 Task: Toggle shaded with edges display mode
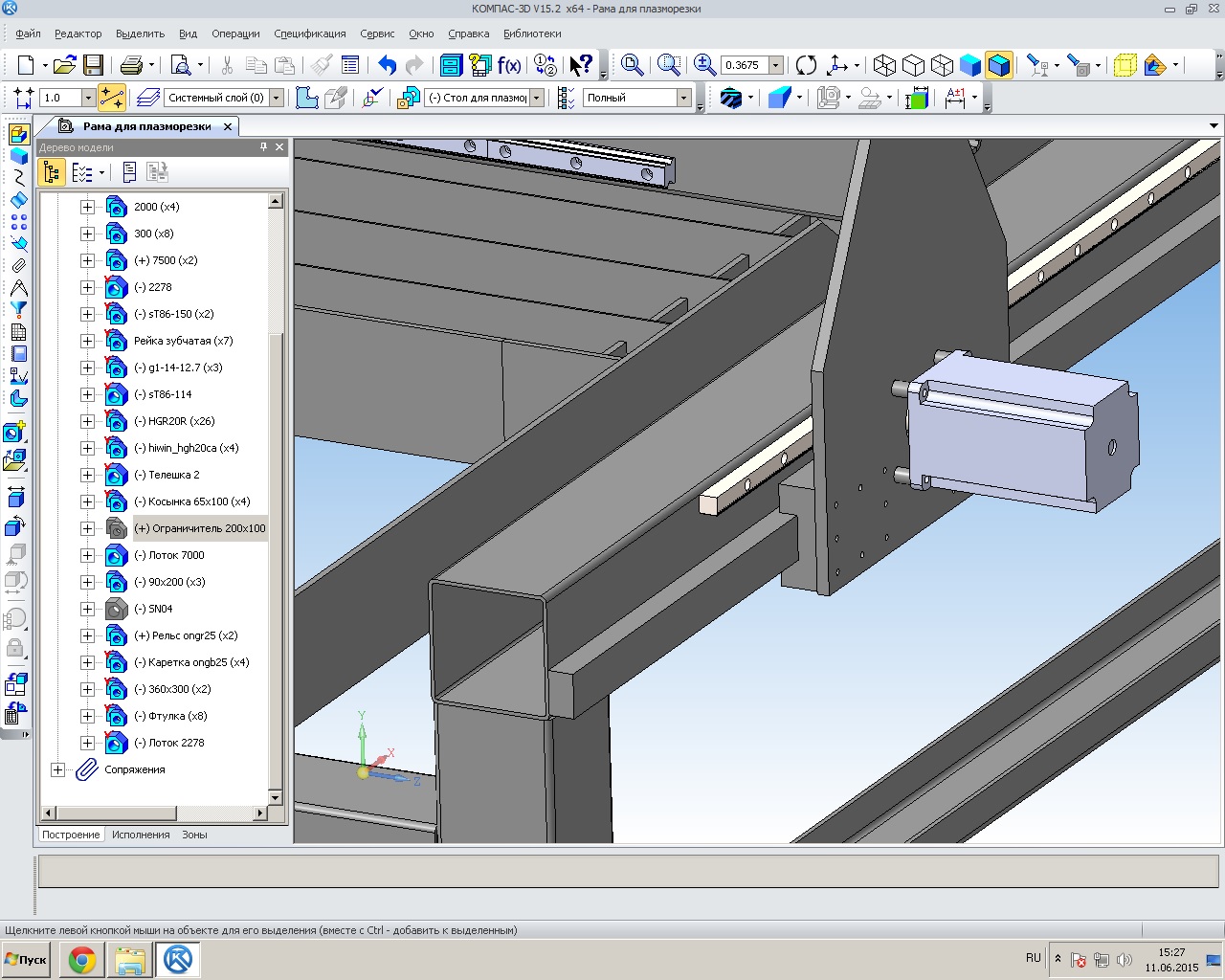point(998,65)
